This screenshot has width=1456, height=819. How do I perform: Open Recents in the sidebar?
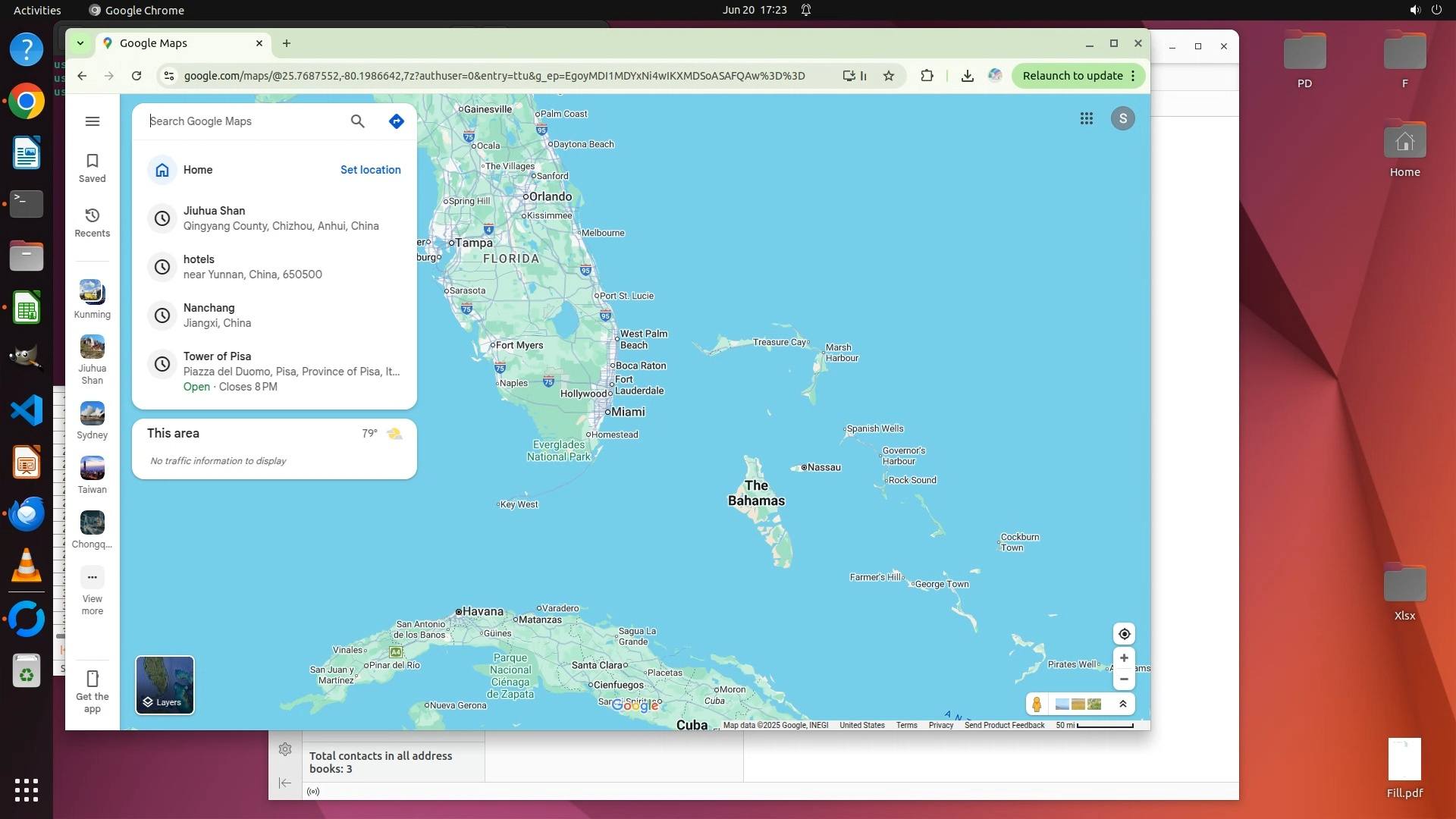pos(93,222)
